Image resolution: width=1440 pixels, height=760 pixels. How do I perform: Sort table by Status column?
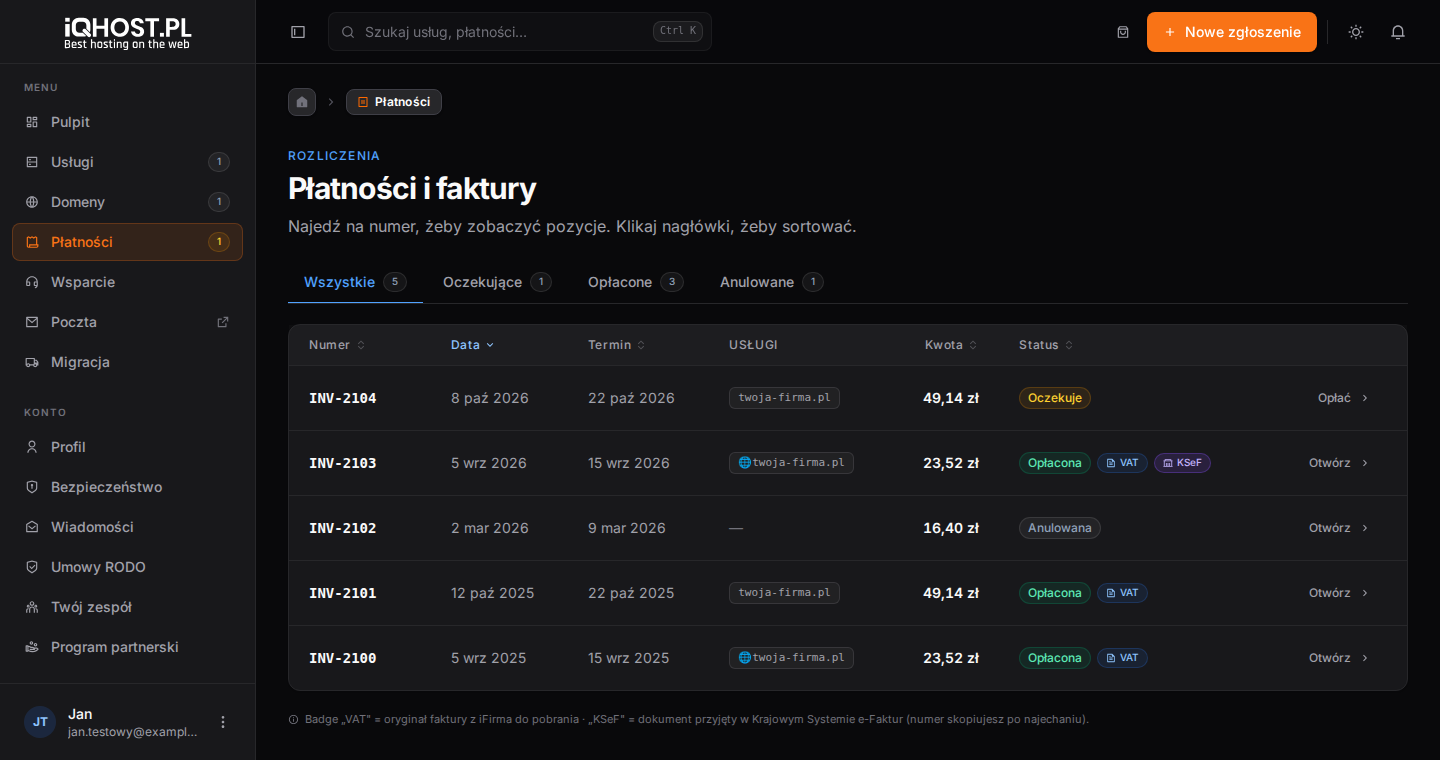click(1046, 345)
